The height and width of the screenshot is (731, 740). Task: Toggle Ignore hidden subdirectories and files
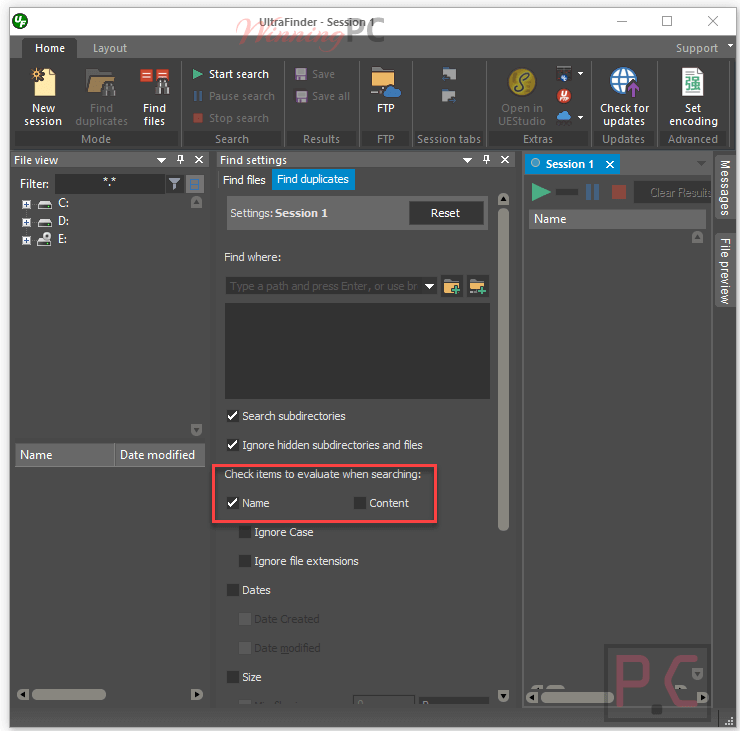click(232, 445)
